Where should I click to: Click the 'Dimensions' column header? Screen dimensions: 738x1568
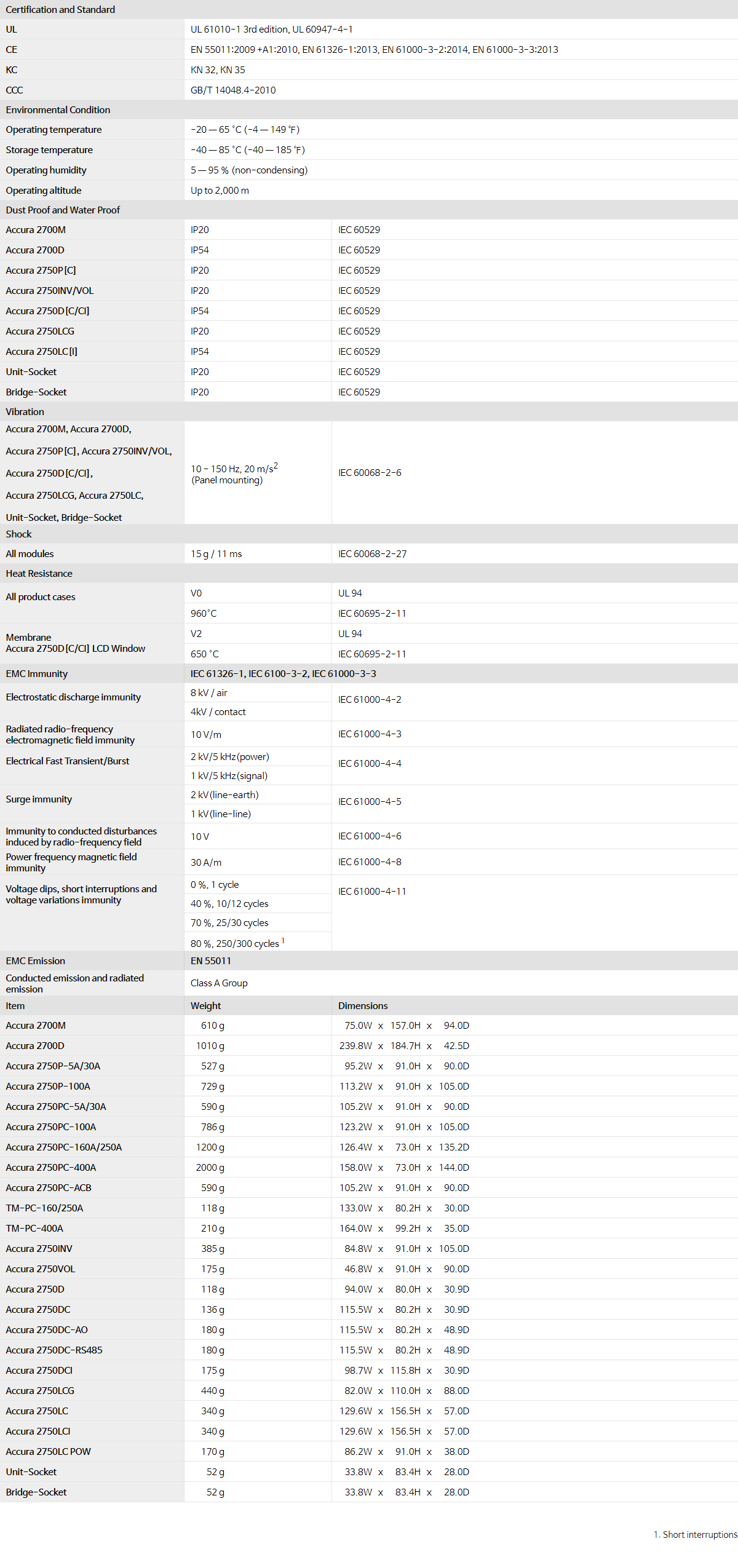(363, 1006)
